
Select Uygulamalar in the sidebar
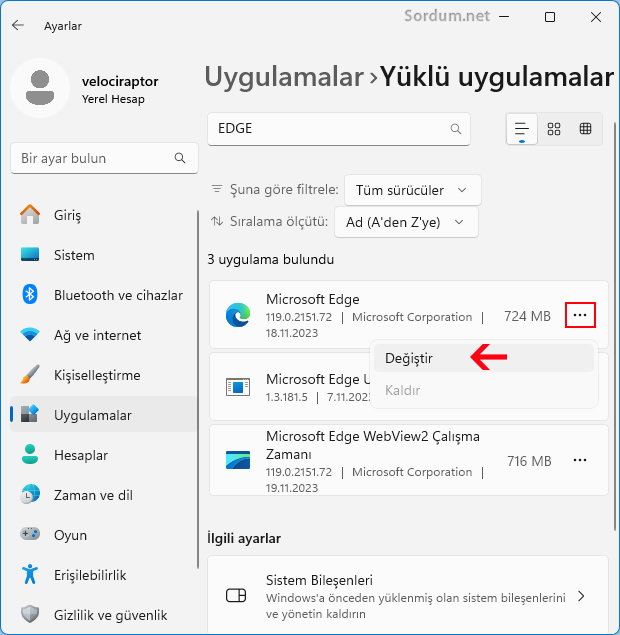[x=104, y=415]
